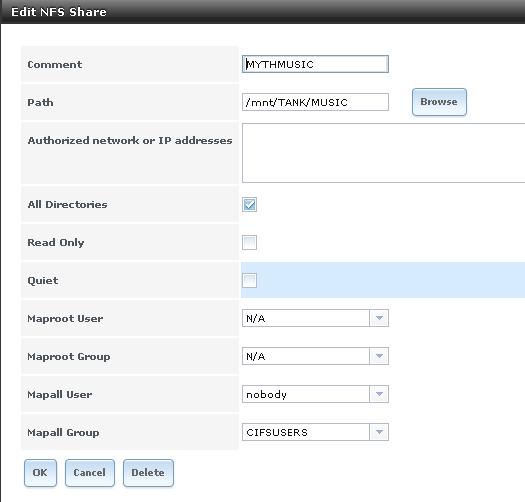Screen dimensions: 525x502
Task: Confirm changes with the OK button
Action: (40, 473)
